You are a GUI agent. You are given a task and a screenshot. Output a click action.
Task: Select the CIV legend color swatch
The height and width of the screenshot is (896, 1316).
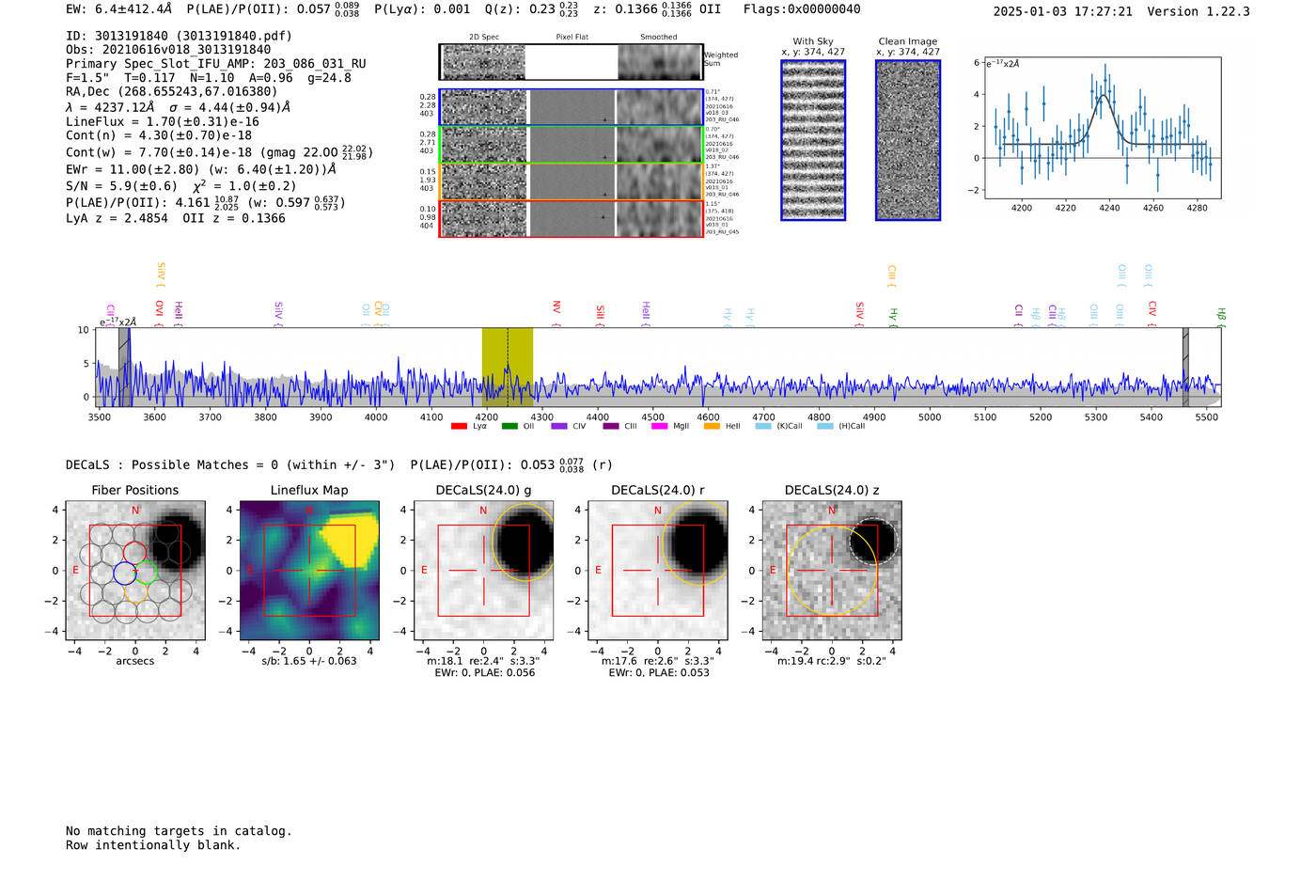click(559, 426)
